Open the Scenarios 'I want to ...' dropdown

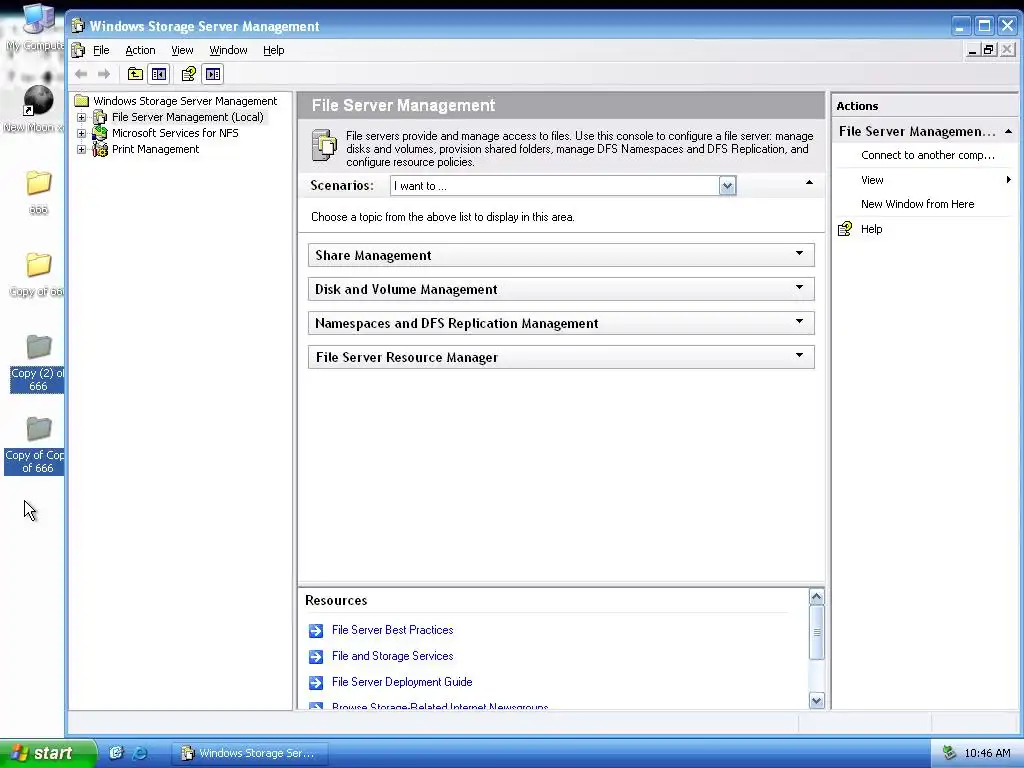coord(728,186)
